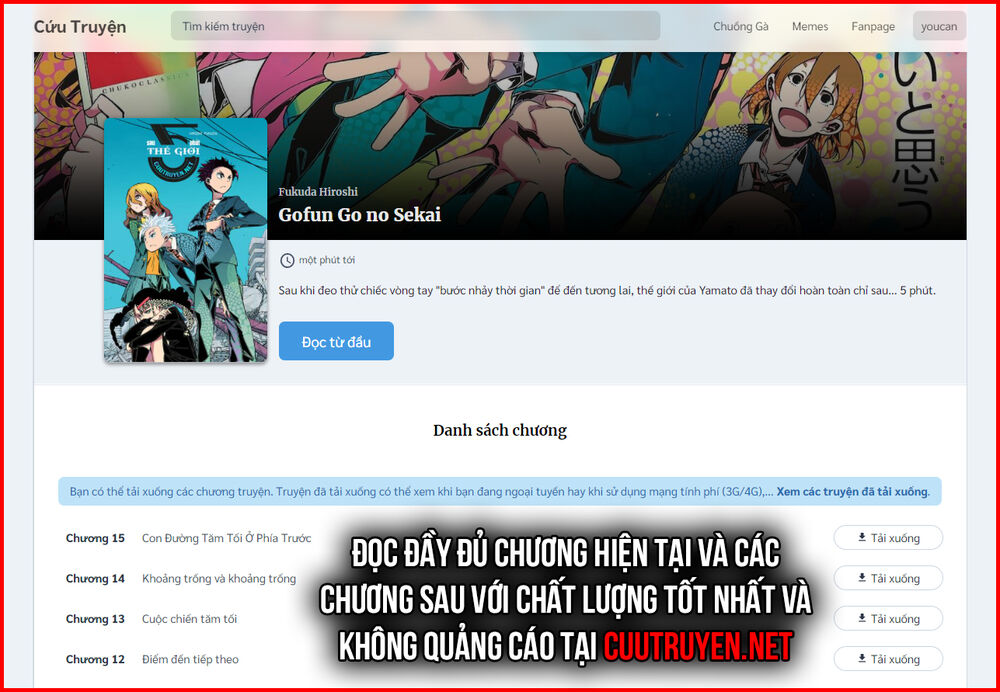This screenshot has height=692, width=1000.
Task: Click download icon for Chương 15
Action: [862, 538]
